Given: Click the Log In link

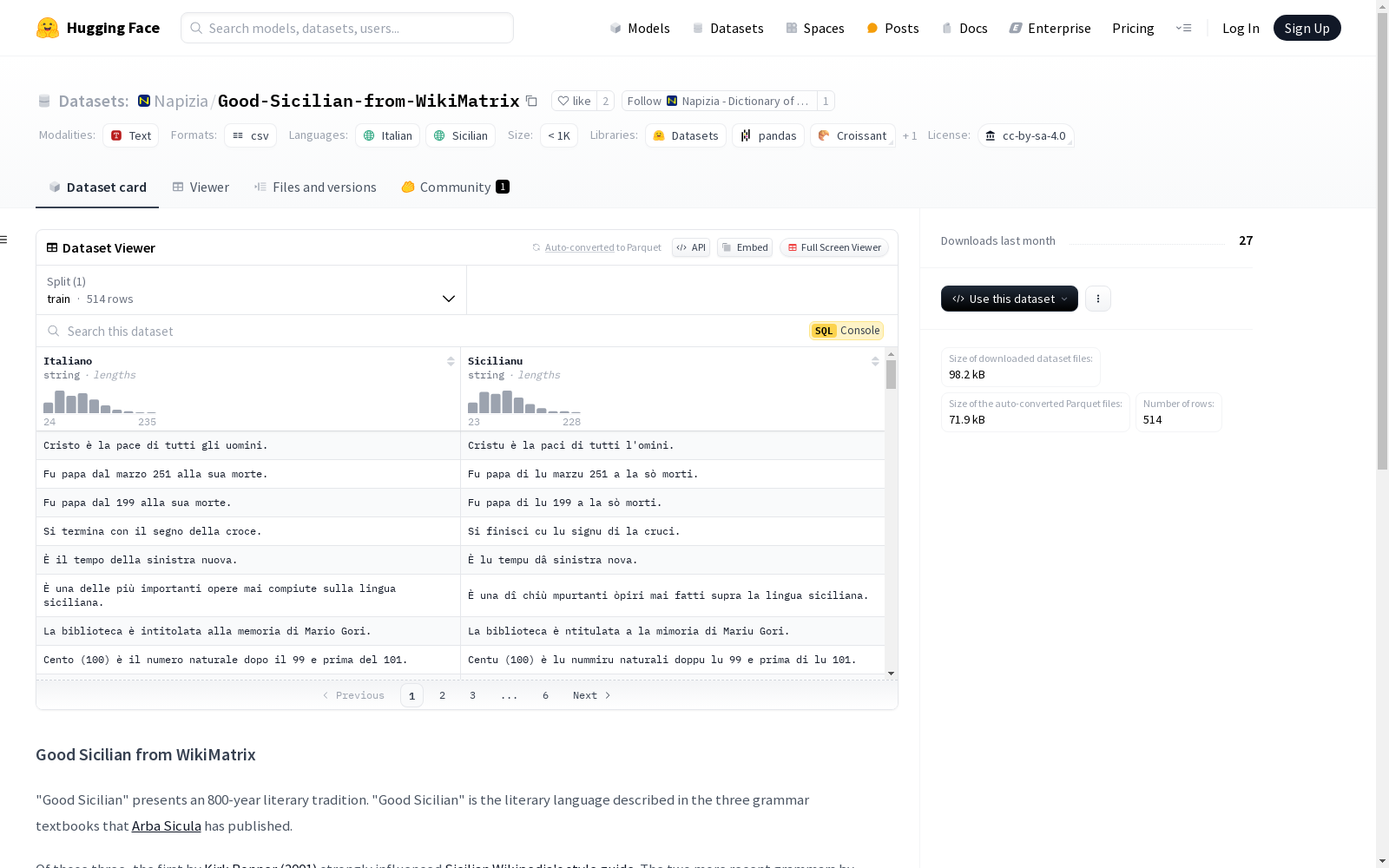Looking at the screenshot, I should point(1241,28).
